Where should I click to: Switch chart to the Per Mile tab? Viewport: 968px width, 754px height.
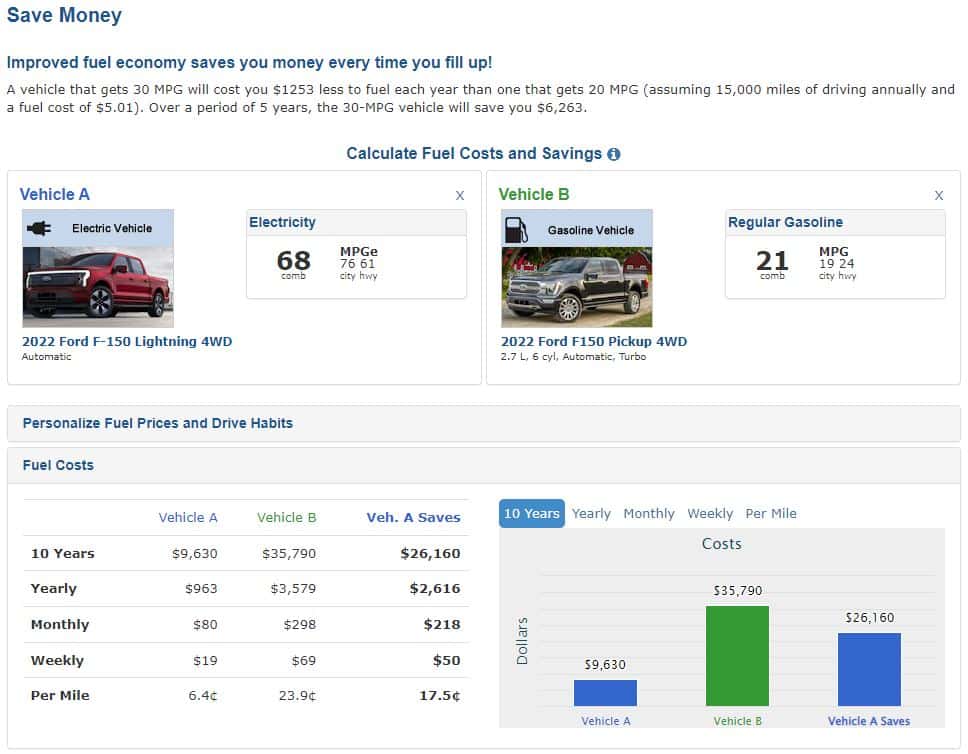(770, 514)
